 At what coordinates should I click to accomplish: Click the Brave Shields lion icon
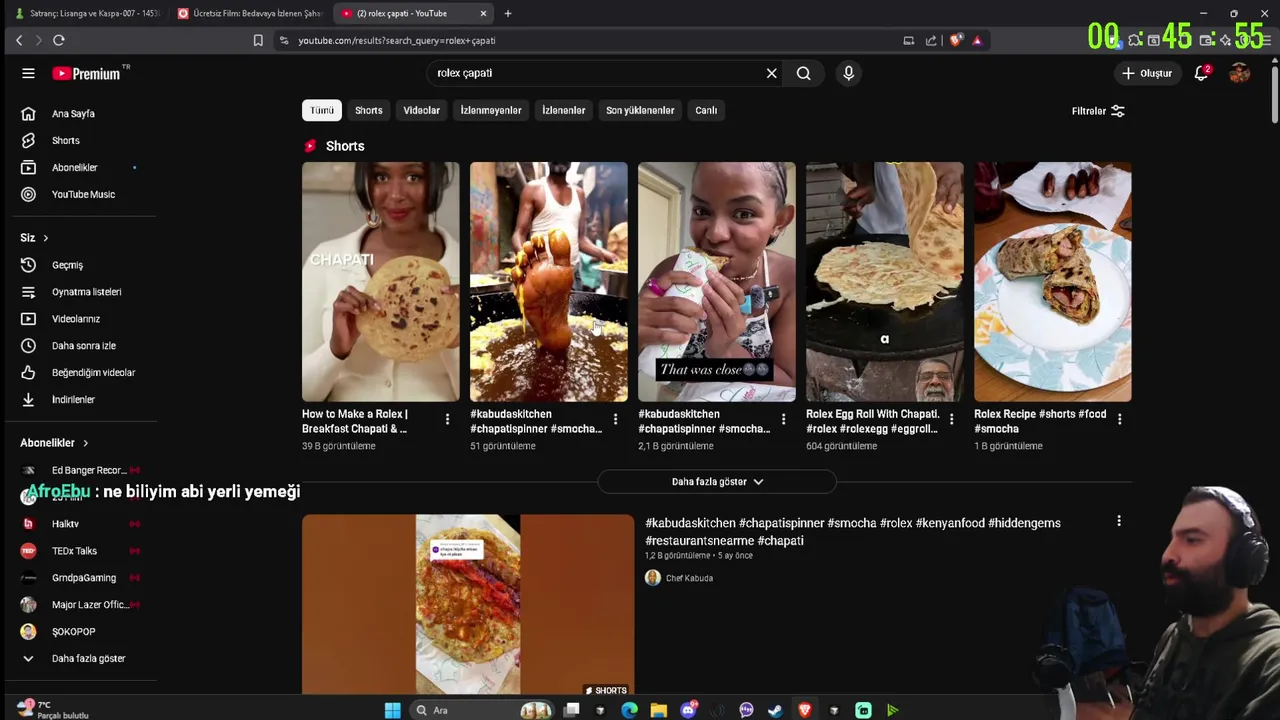coord(956,40)
